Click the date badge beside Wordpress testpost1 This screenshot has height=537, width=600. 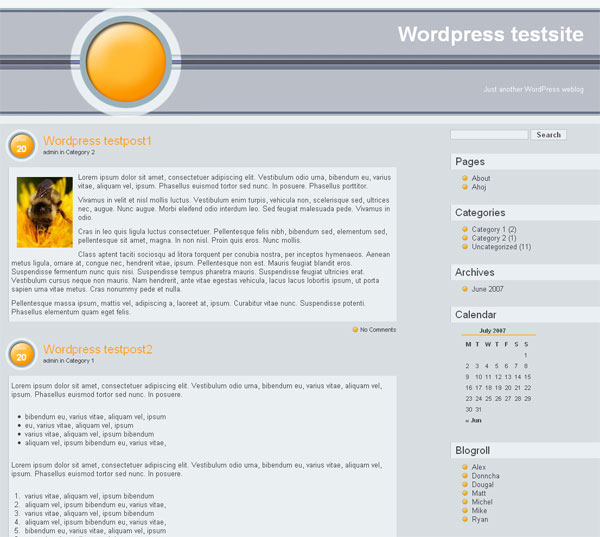[x=21, y=146]
